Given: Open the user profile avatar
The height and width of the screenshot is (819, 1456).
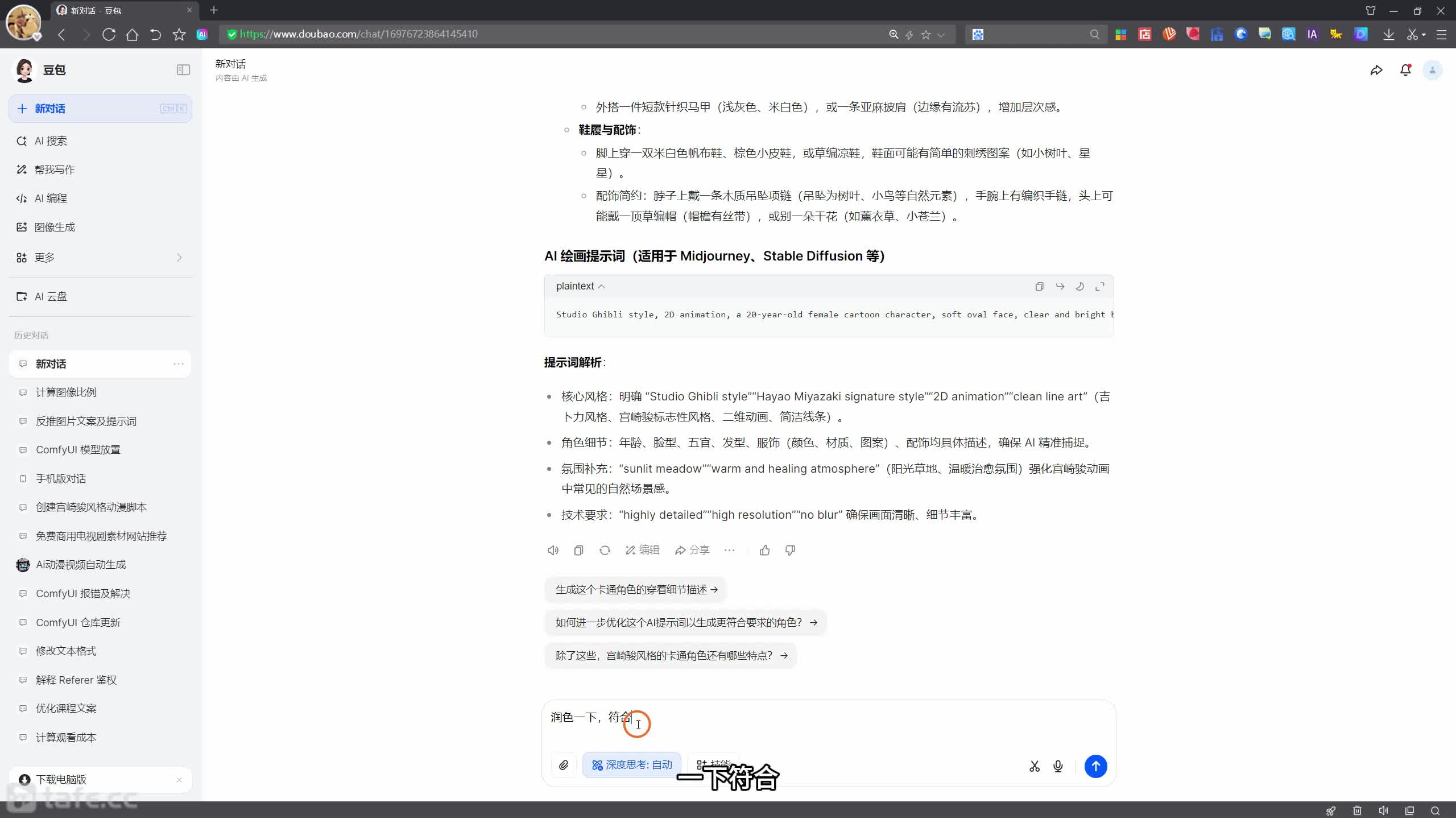Looking at the screenshot, I should 1433,71.
